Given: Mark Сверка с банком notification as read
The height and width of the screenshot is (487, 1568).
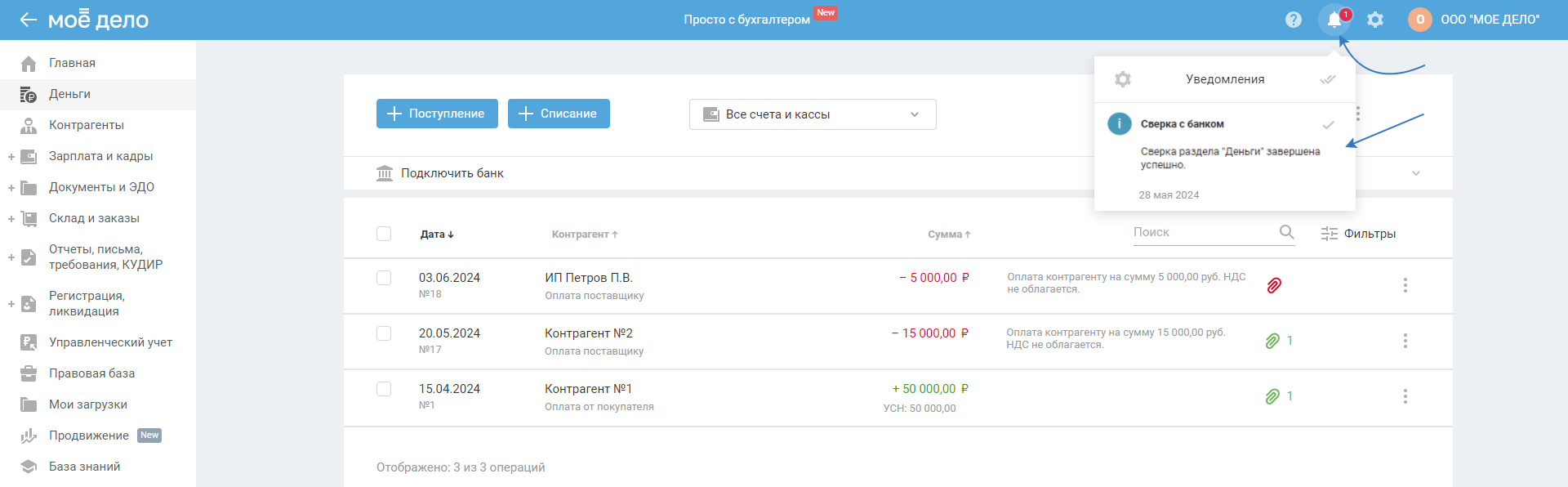Looking at the screenshot, I should [x=1329, y=124].
